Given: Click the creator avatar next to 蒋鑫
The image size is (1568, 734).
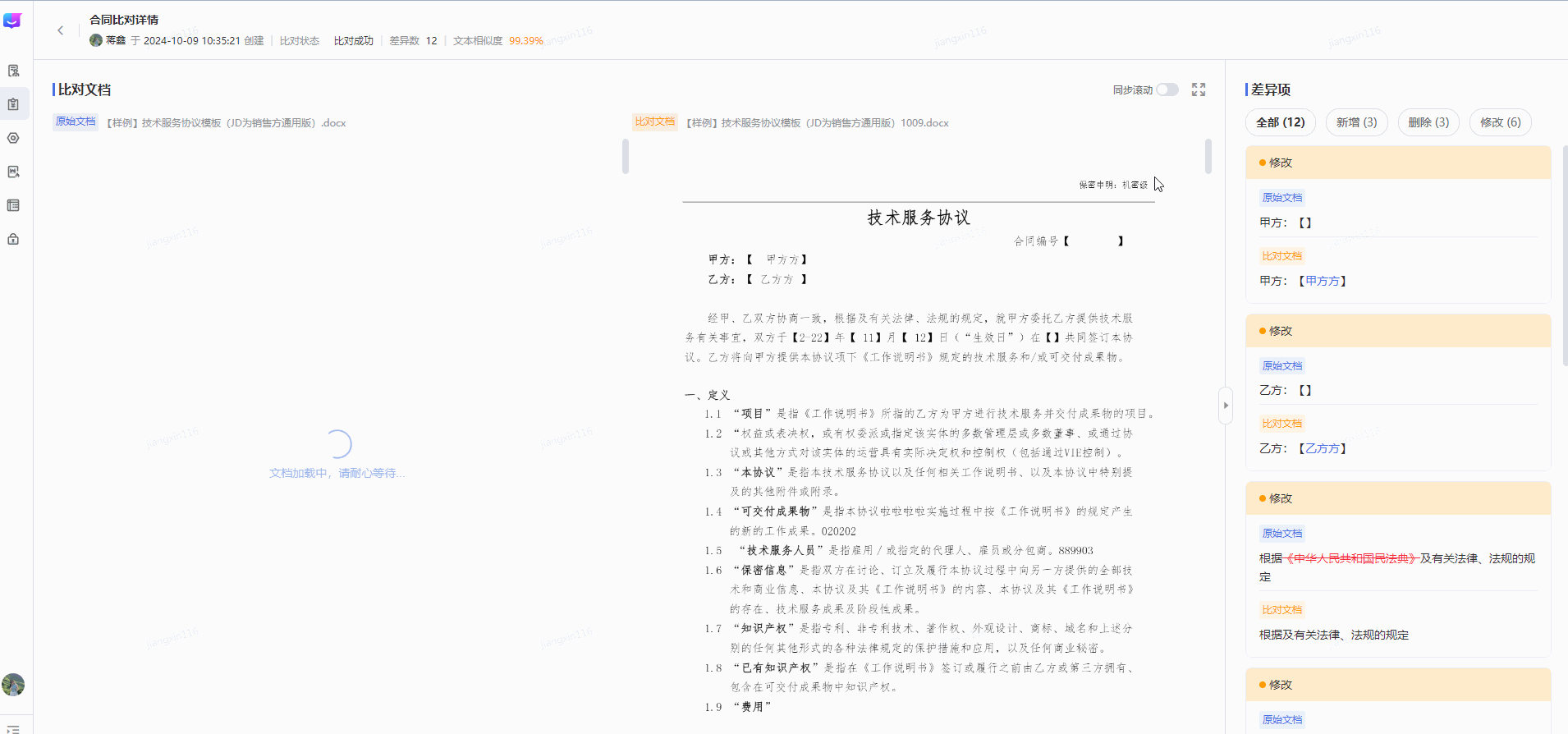Looking at the screenshot, I should point(96,40).
